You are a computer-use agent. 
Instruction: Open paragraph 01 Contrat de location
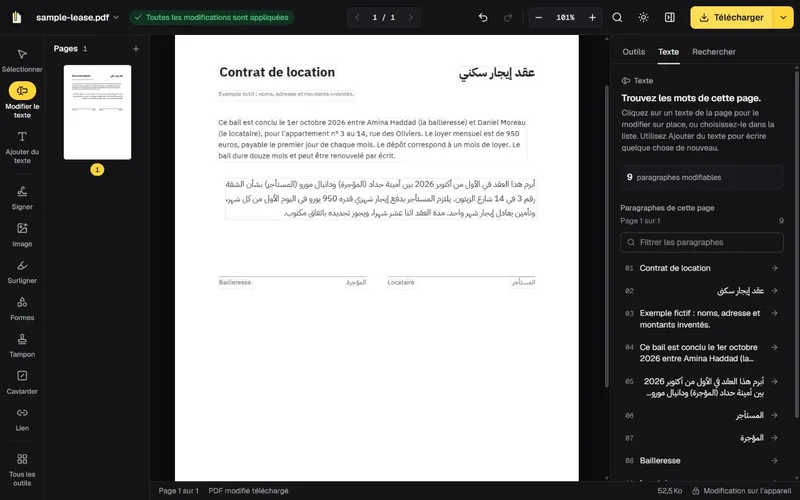[702, 268]
